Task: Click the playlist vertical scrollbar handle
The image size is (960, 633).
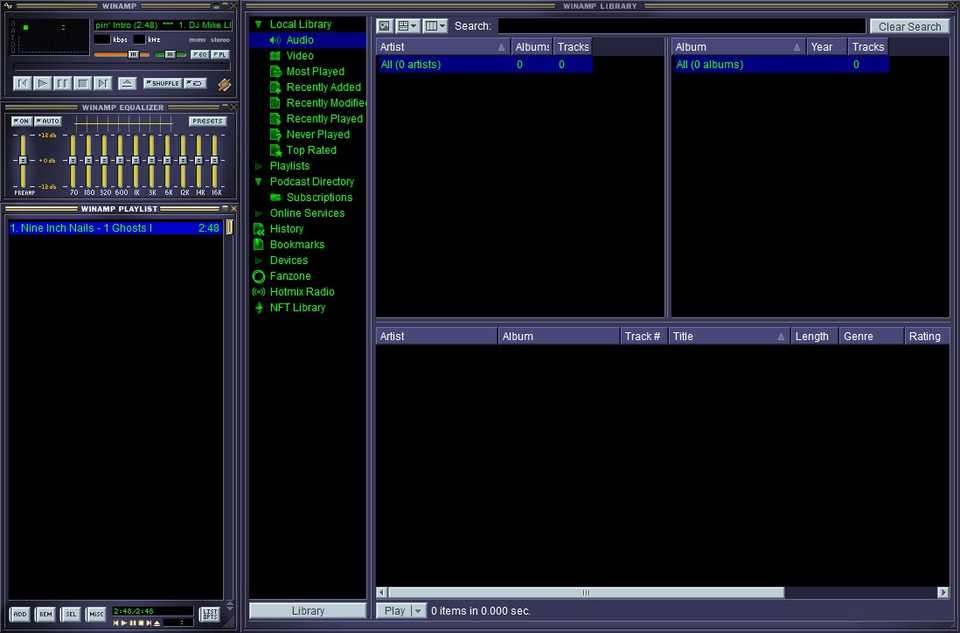Action: (x=230, y=227)
